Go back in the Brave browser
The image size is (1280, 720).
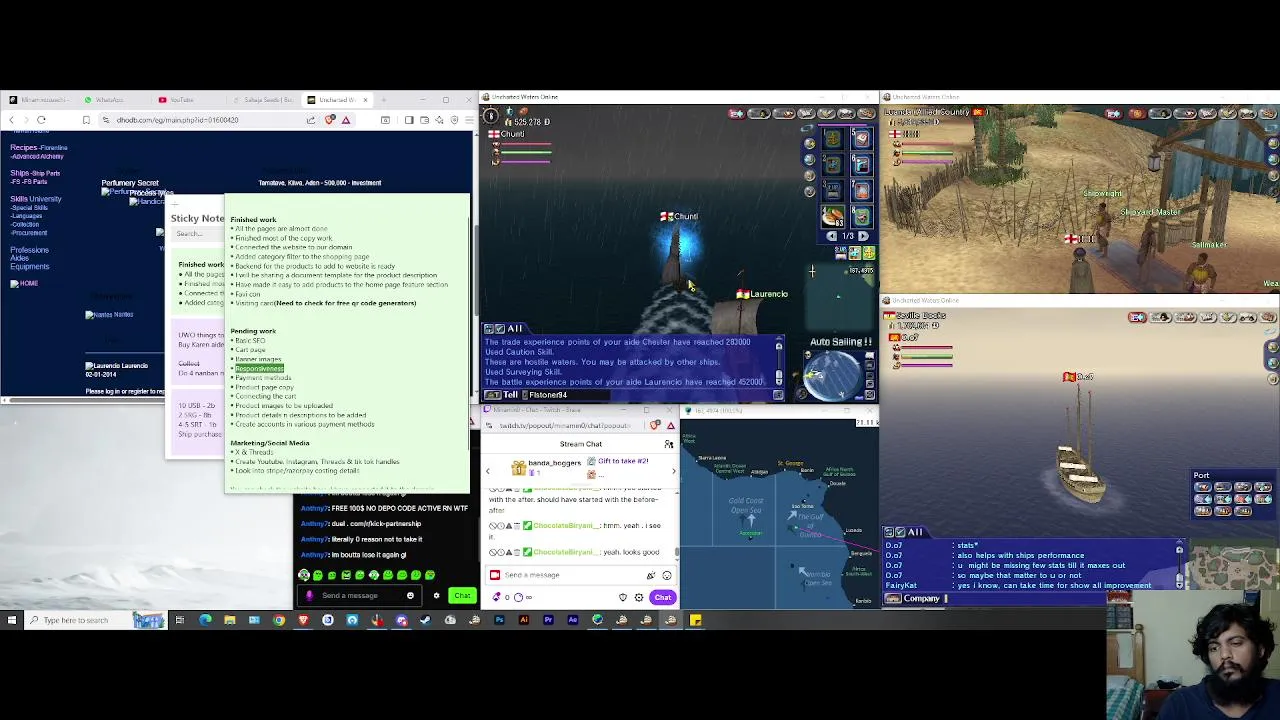coord(11,120)
